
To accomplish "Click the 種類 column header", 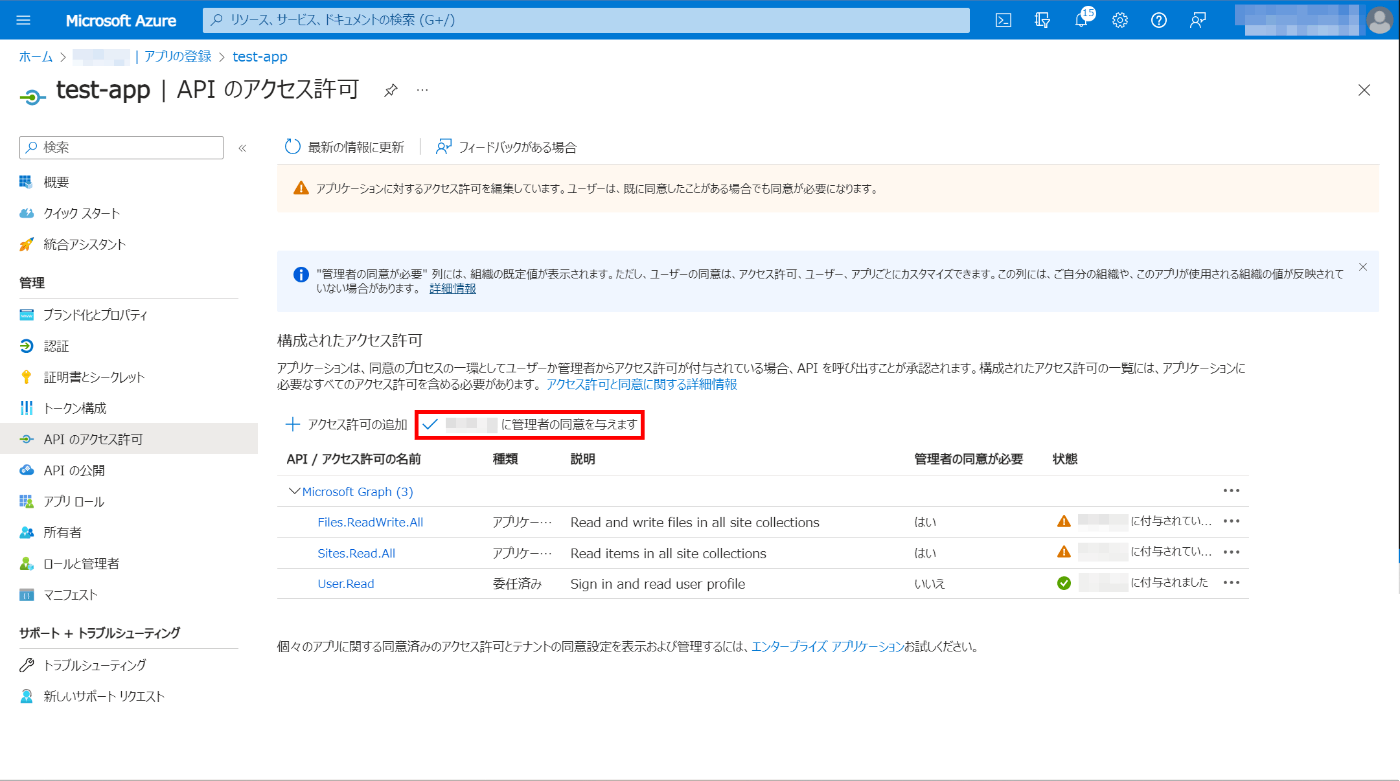I will pos(505,459).
